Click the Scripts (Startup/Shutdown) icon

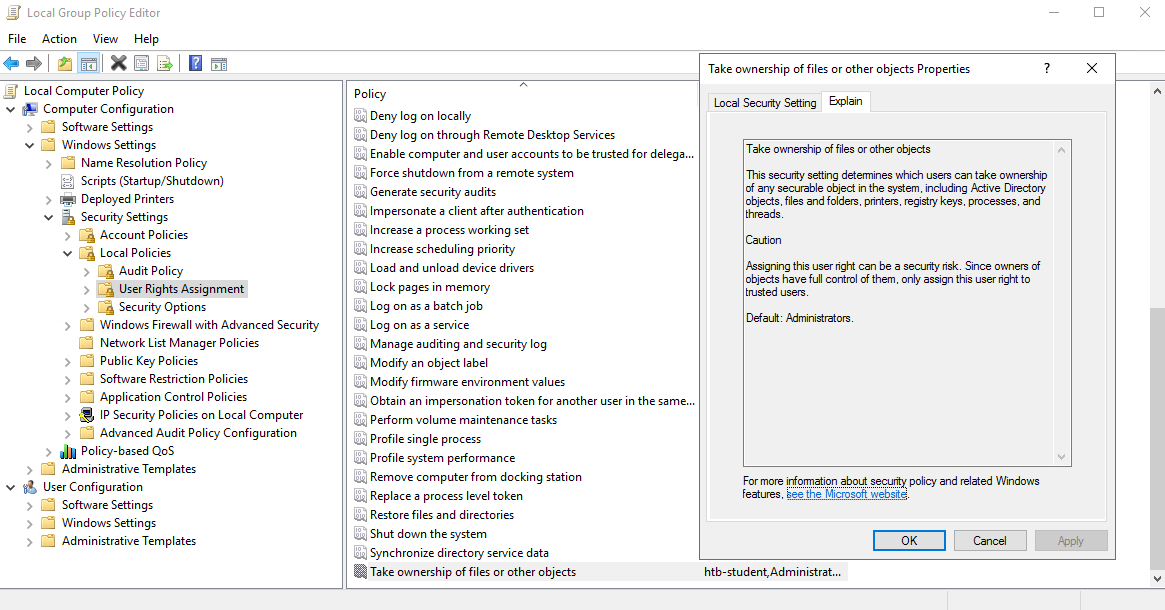coord(68,181)
